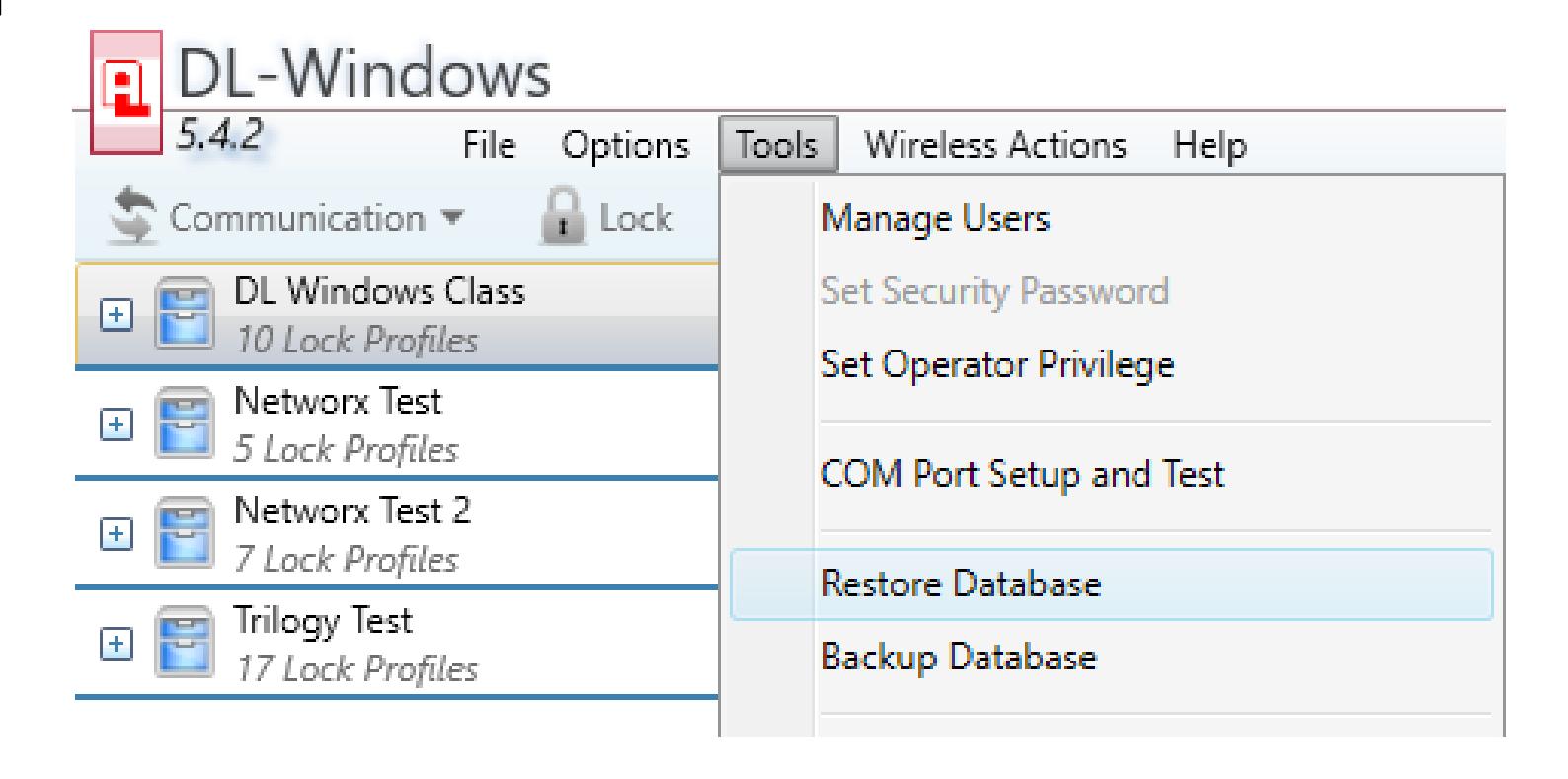Click the '5 Lock Profiles' text
This screenshot has width=1568, height=779.
click(x=347, y=450)
